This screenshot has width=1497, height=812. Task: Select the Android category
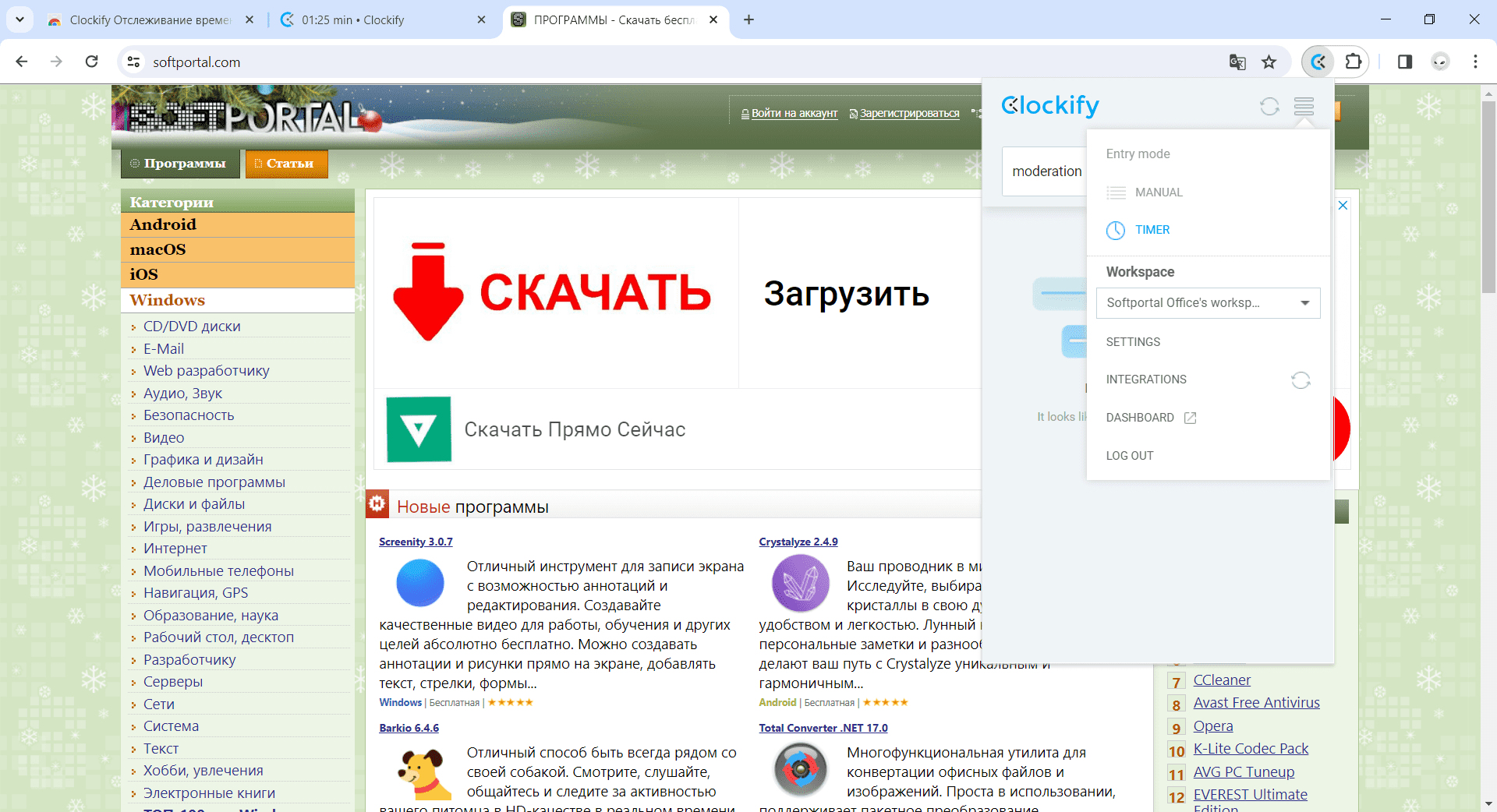tap(238, 224)
